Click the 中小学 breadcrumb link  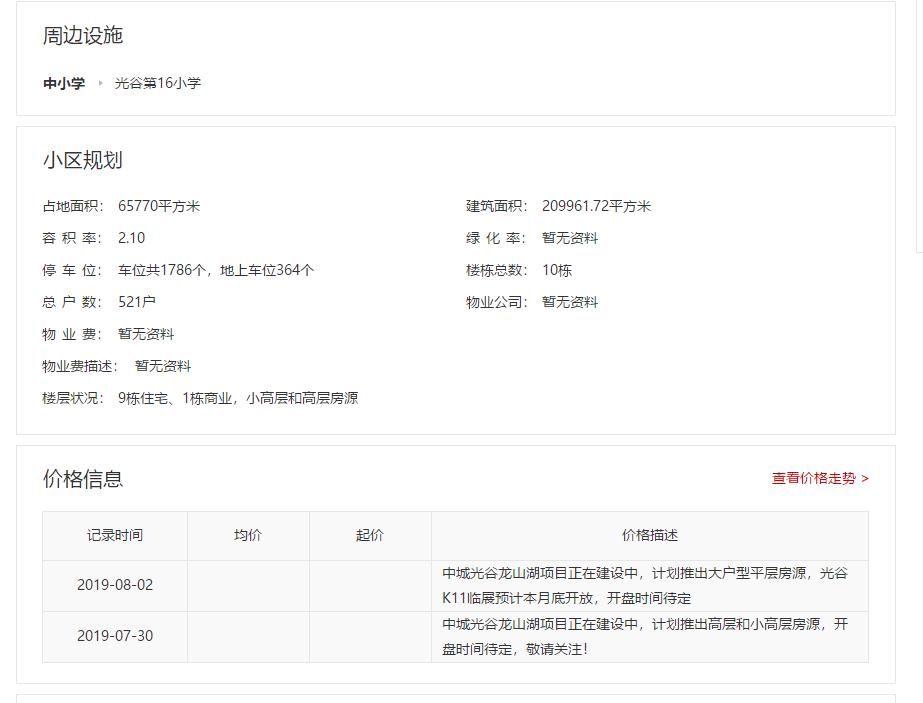(x=64, y=83)
